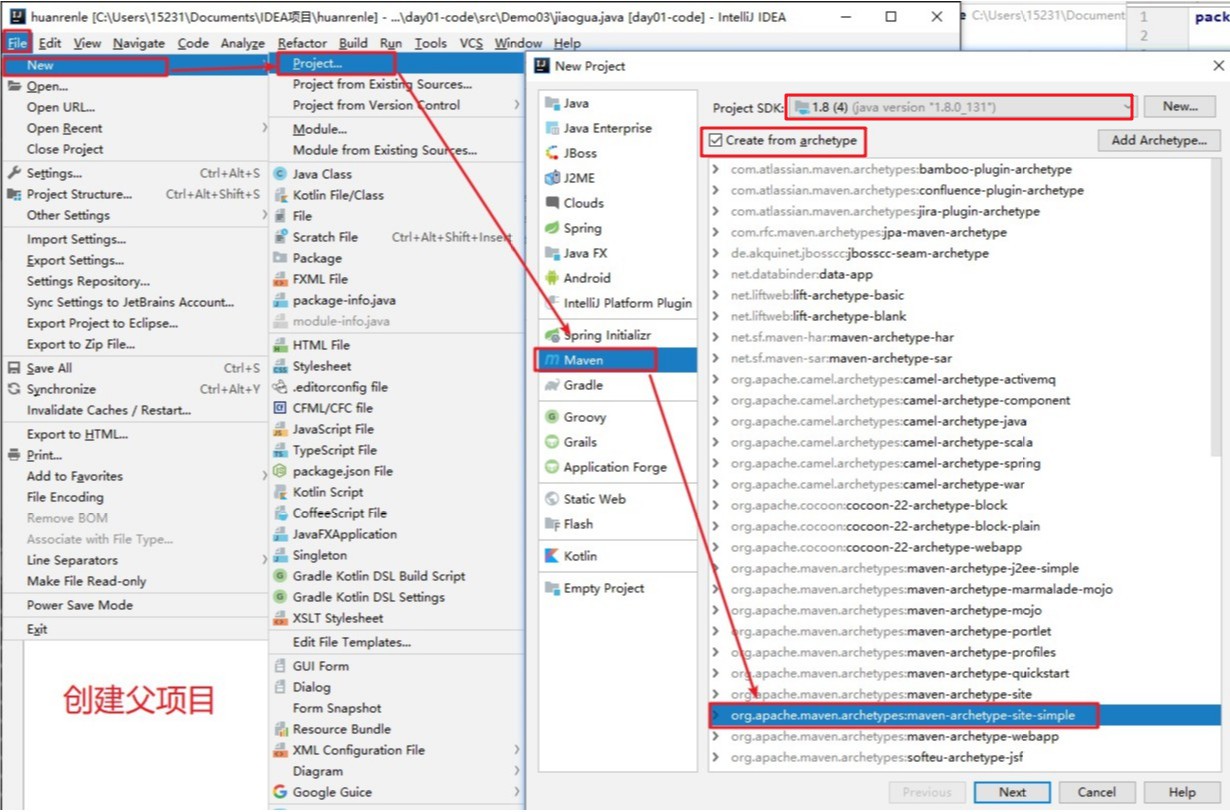Click the Settings wrench icon in File menu
The width and height of the screenshot is (1230, 812).
point(14,173)
